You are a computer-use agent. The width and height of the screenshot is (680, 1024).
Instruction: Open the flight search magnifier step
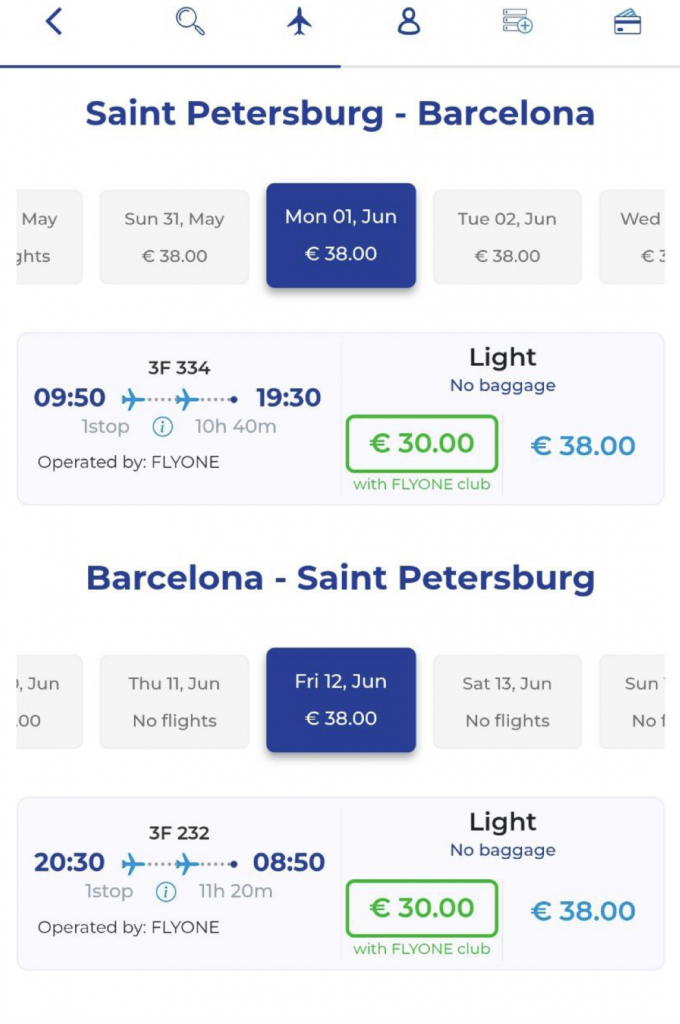pos(190,21)
